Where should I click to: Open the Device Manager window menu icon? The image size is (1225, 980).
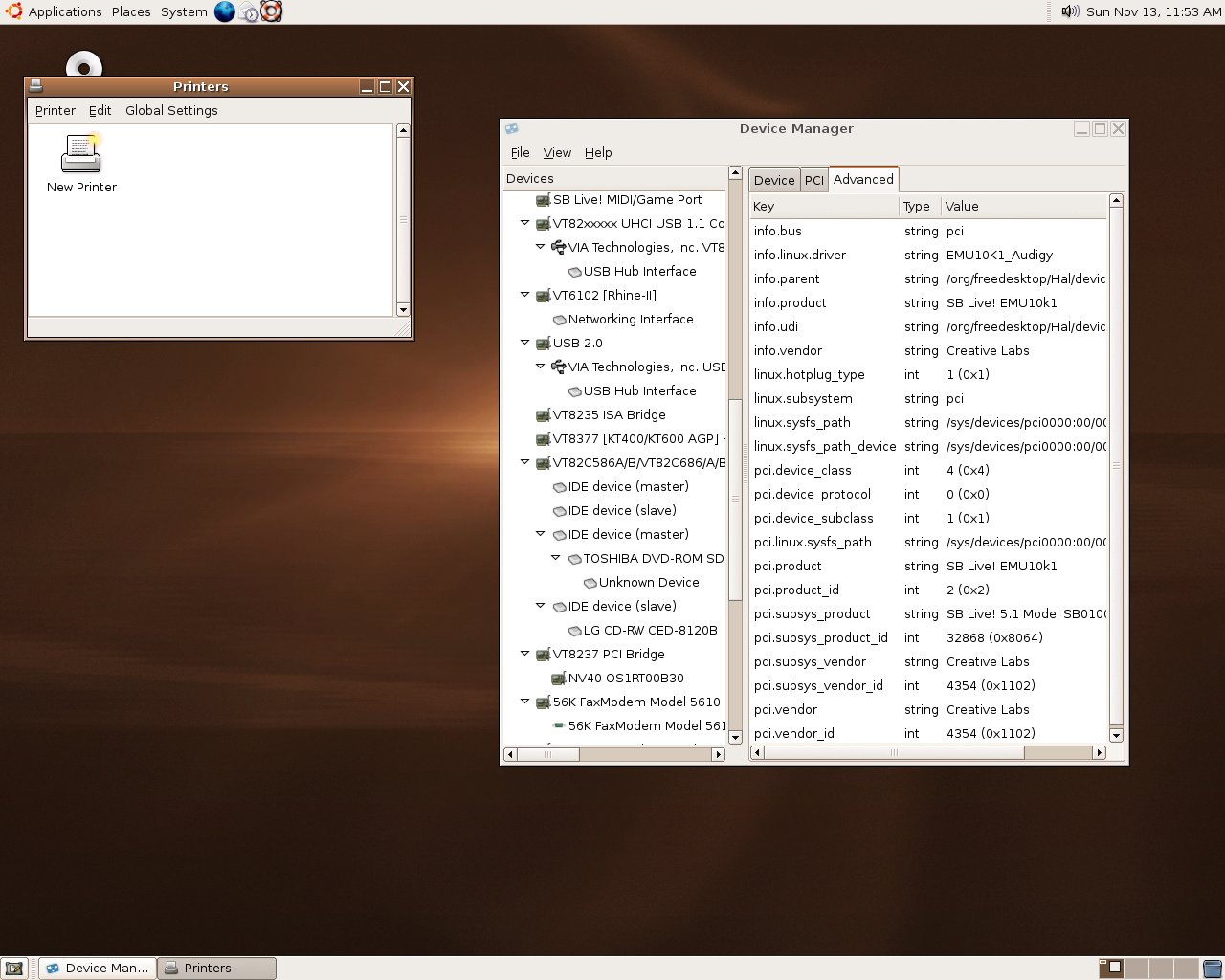click(x=512, y=128)
